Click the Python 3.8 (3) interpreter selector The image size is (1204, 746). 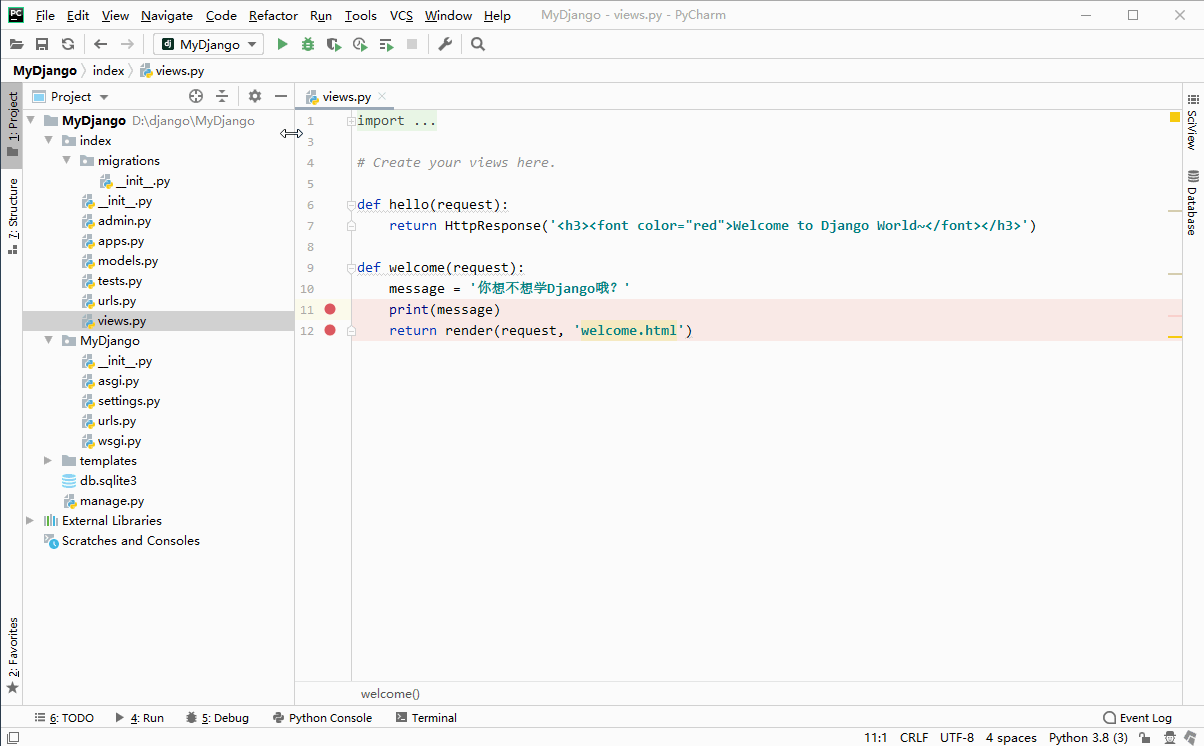coord(1088,738)
